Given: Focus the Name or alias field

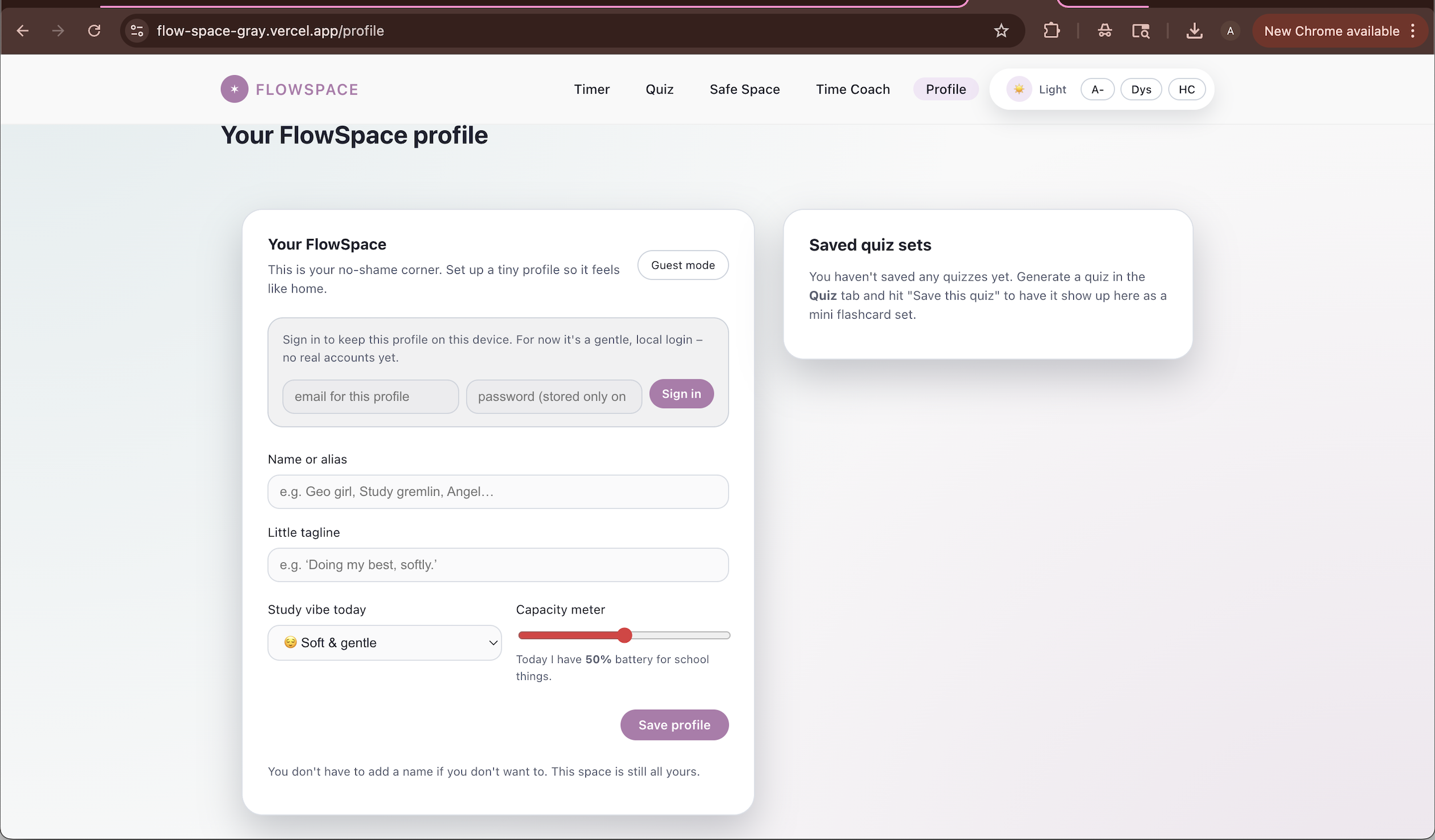Looking at the screenshot, I should [498, 492].
